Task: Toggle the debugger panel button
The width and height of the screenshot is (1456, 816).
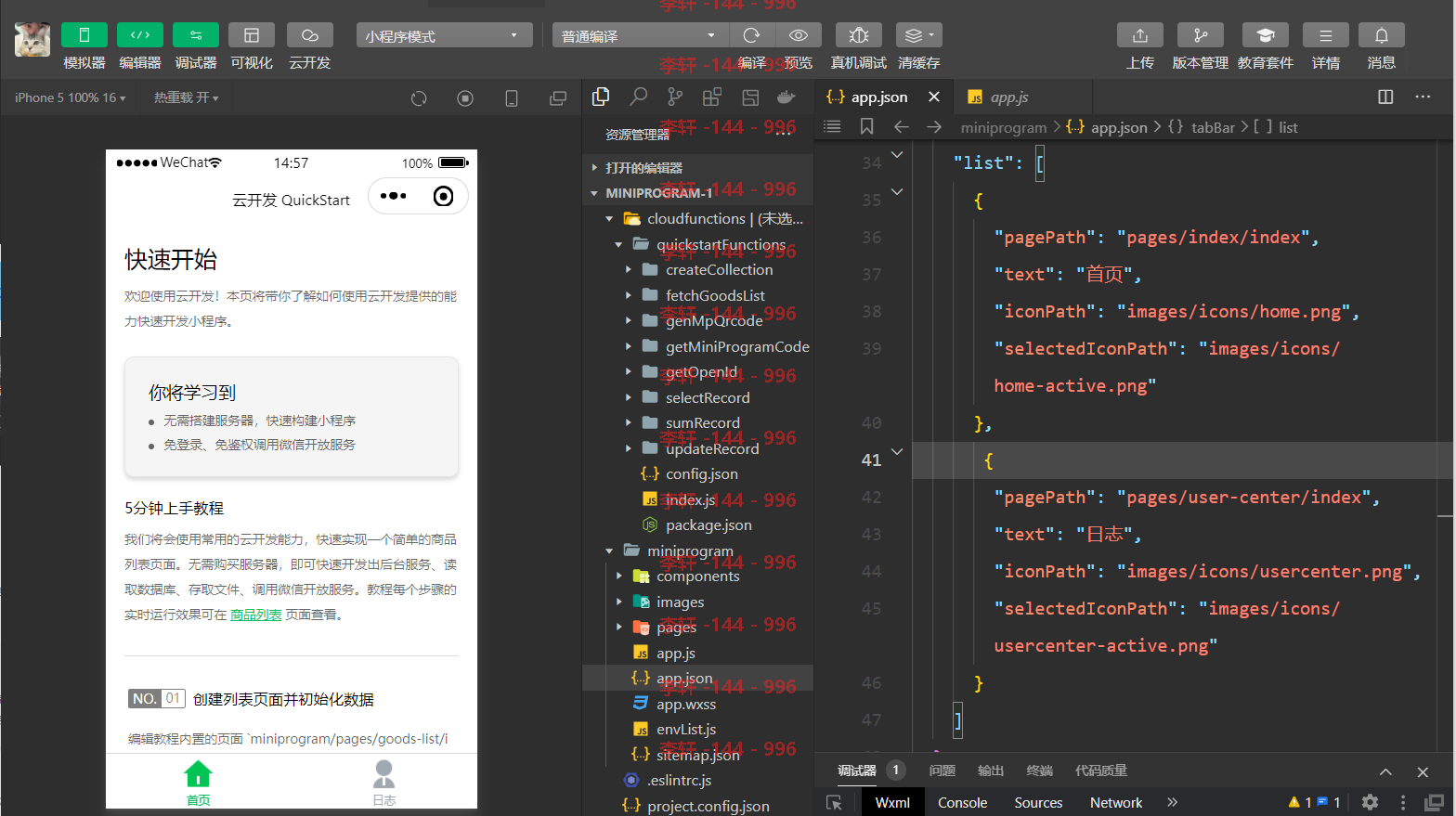Action: pyautogui.click(x=196, y=35)
